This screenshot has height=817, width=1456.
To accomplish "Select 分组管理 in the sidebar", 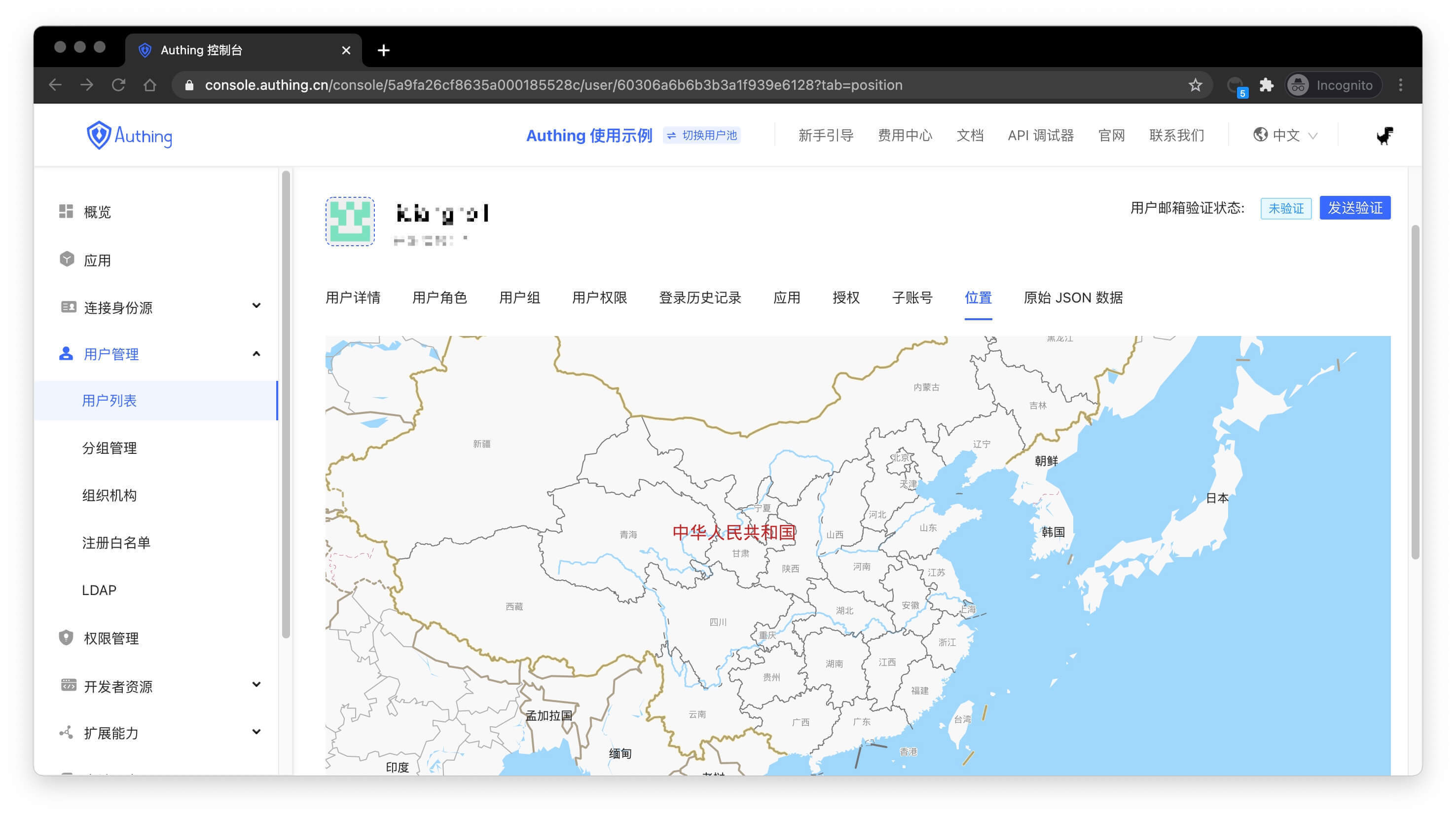I will 109,448.
